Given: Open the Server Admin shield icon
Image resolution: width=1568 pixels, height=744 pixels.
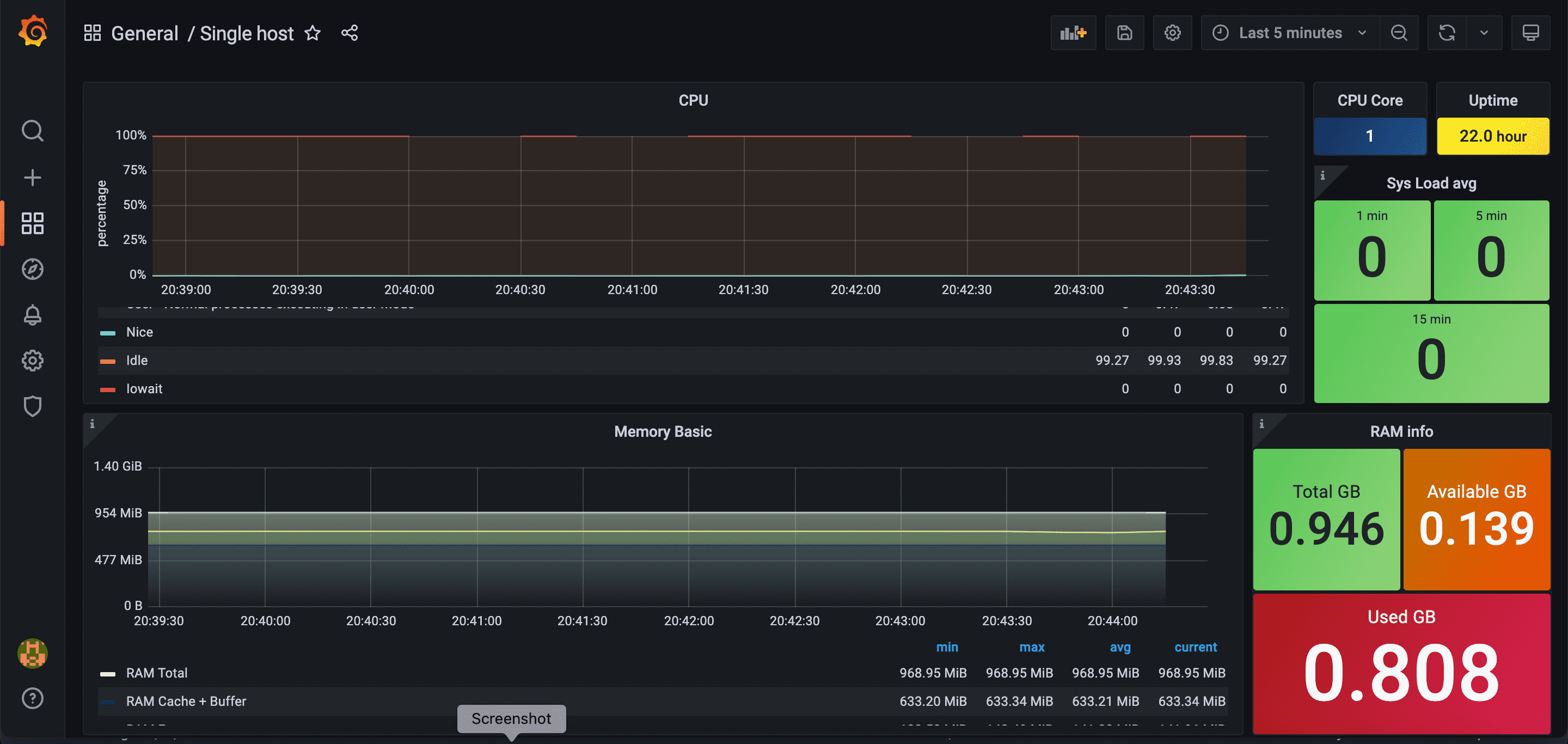Looking at the screenshot, I should pyautogui.click(x=33, y=406).
